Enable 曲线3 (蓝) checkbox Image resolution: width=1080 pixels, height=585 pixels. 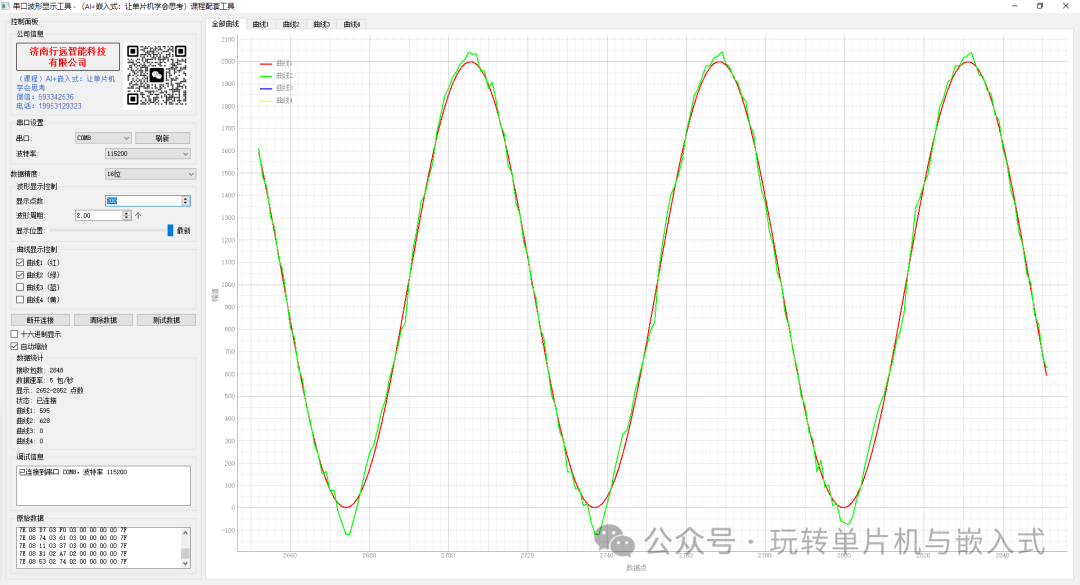(x=20, y=287)
